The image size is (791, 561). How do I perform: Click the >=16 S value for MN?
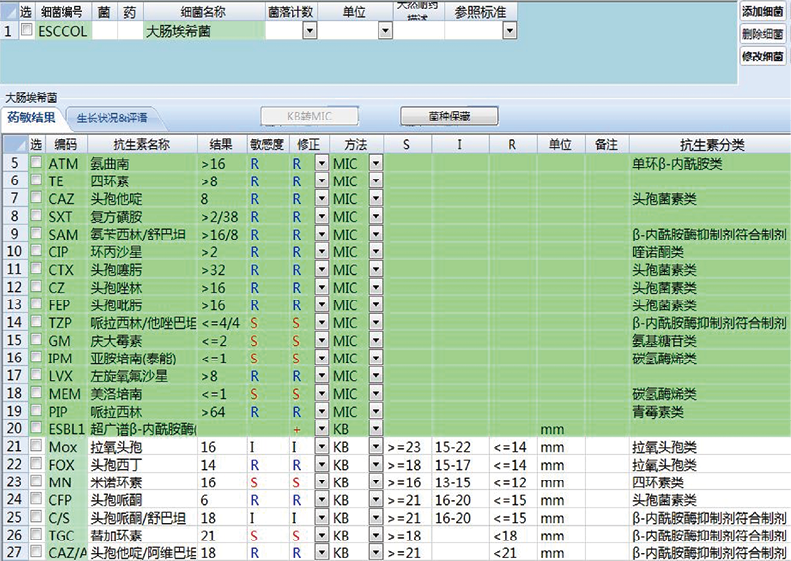point(408,482)
